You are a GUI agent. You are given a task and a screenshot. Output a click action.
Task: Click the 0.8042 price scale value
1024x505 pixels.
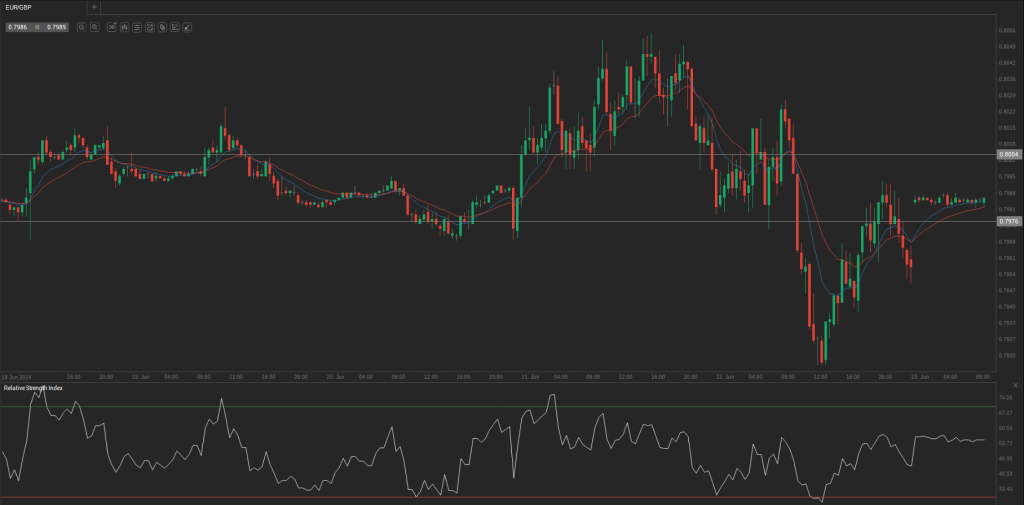pos(1008,63)
